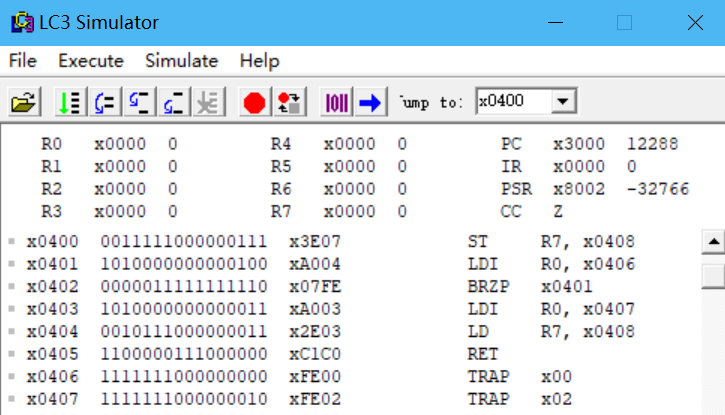Click the greyed-out Stop Execution icon

coord(209,102)
